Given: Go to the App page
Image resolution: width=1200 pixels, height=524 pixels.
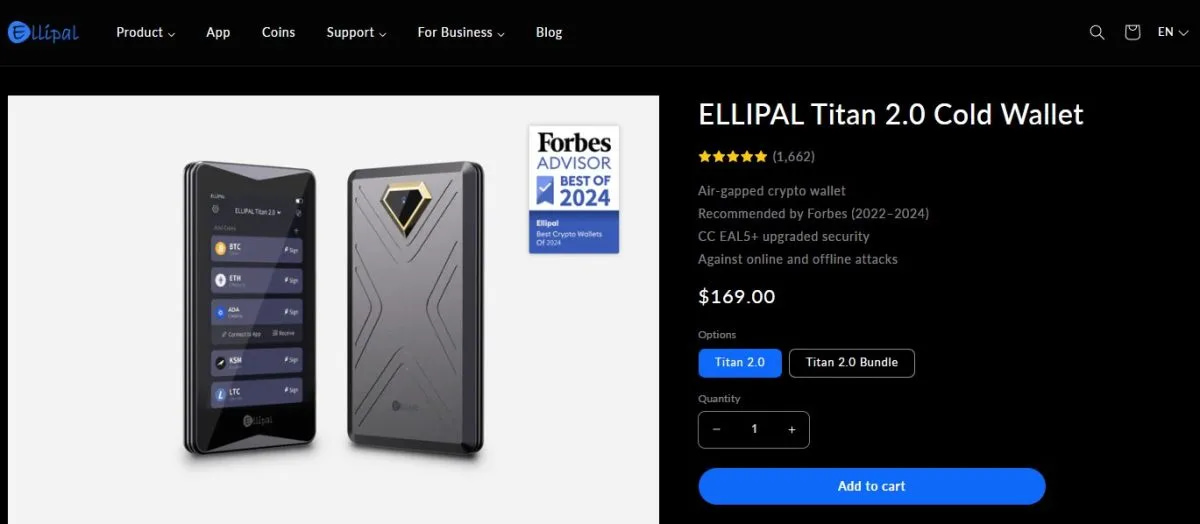Looking at the screenshot, I should (218, 32).
